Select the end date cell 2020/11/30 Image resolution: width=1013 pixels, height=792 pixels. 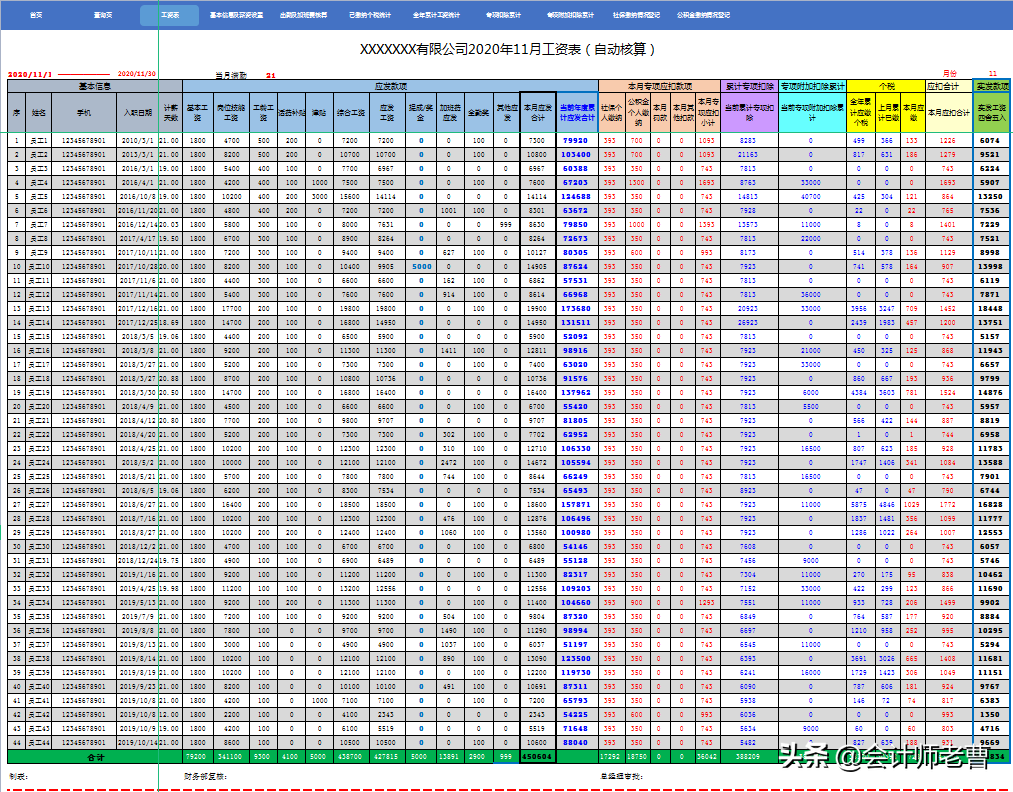pyautogui.click(x=137, y=75)
